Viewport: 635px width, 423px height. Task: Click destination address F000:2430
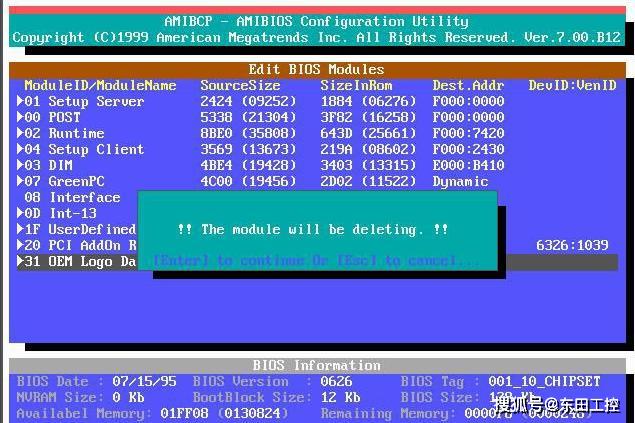click(x=469, y=149)
